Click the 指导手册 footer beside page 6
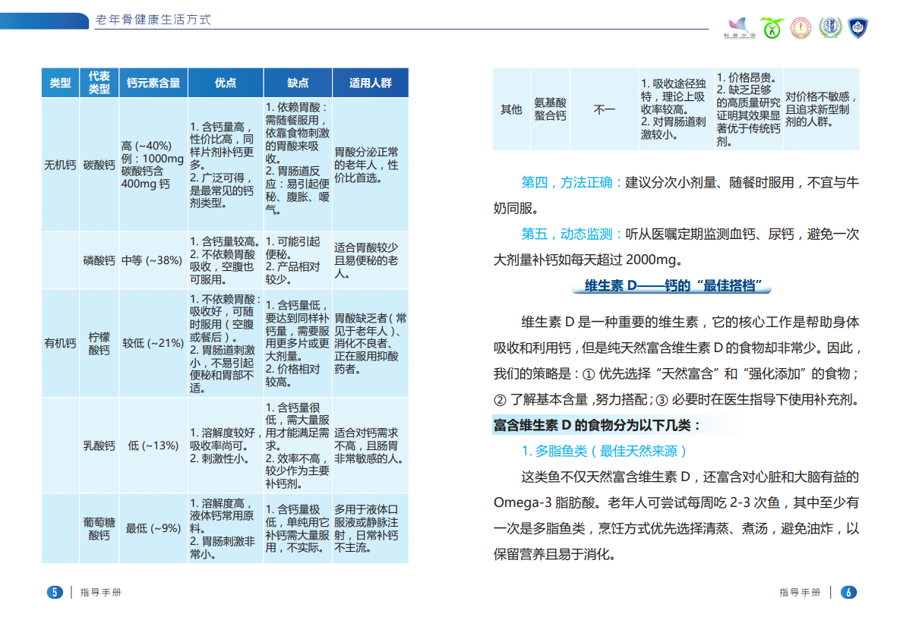This screenshot has width=900, height=617. (x=800, y=592)
